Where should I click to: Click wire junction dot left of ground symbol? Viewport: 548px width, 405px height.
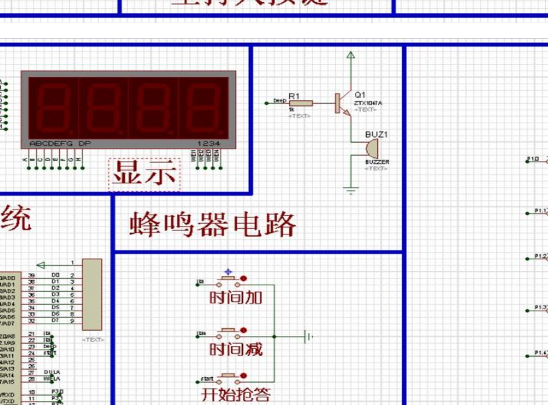pyautogui.click(x=274, y=337)
